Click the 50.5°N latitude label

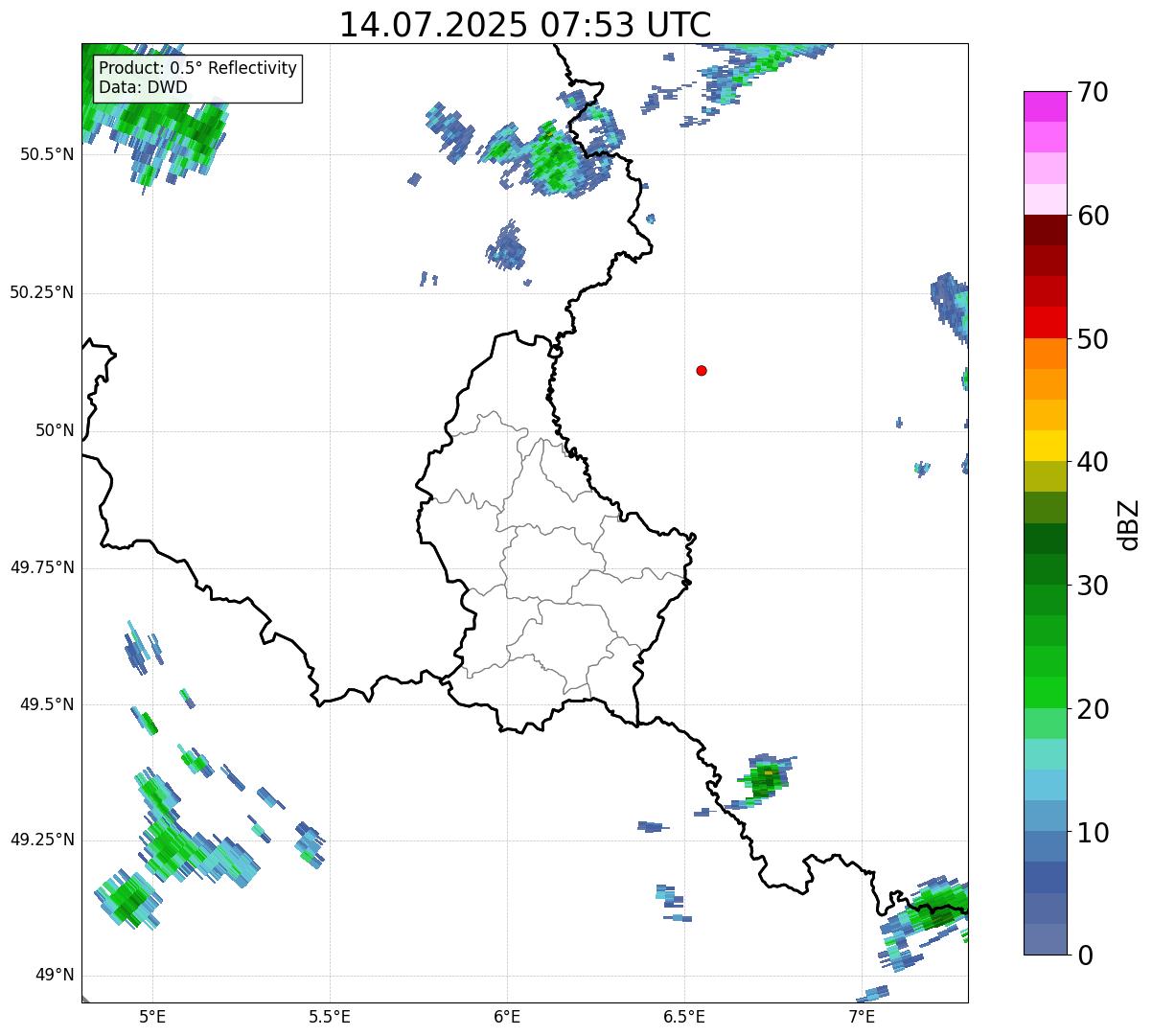[x=47, y=154]
